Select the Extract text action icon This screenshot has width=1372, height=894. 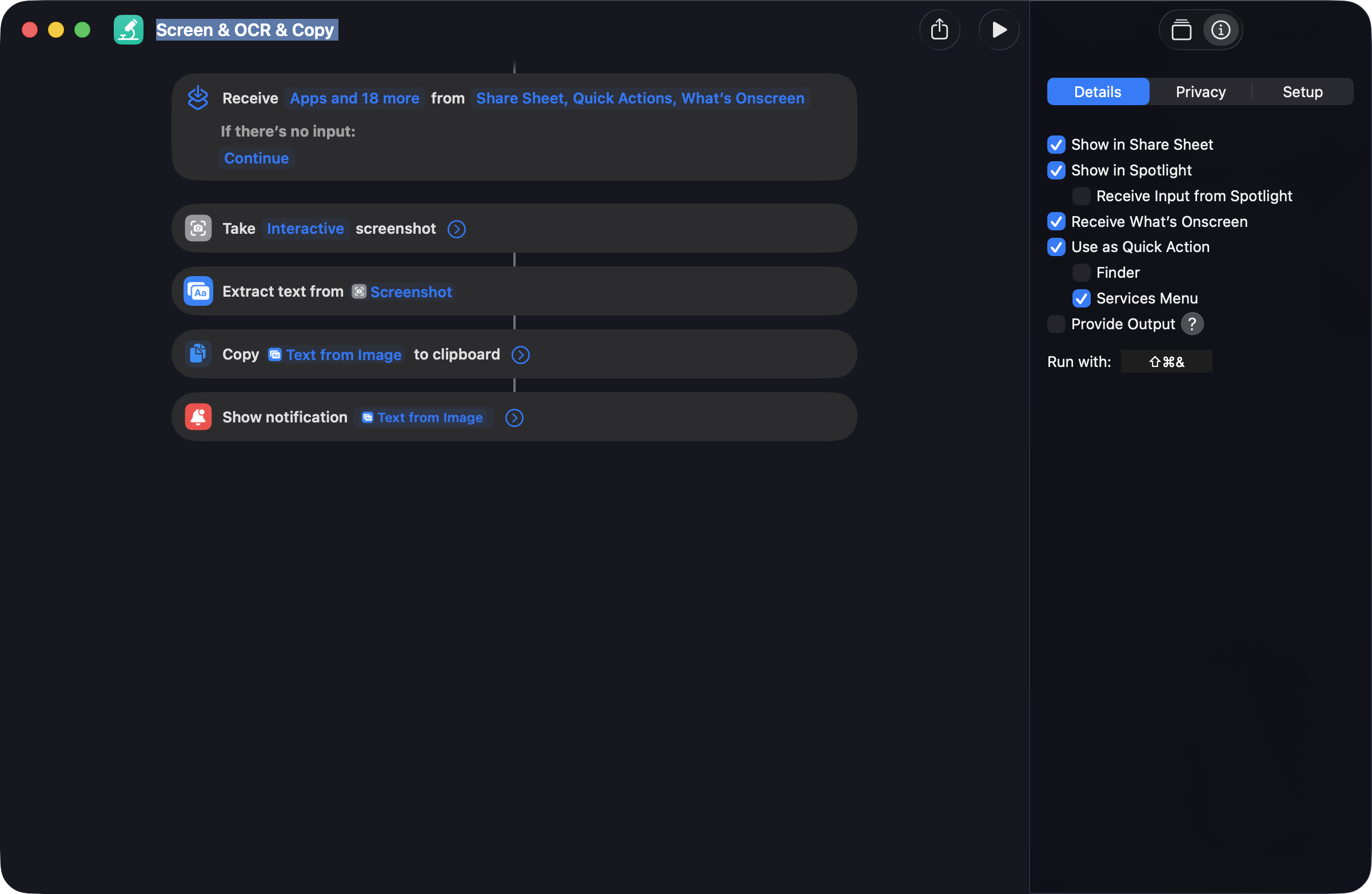pos(198,291)
